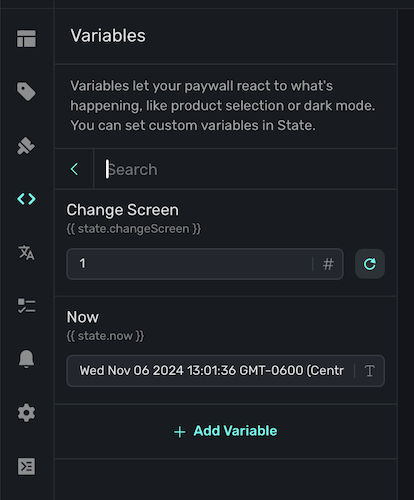The height and width of the screenshot is (500, 414).
Task: Go back using the left chevron arrow
Action: tap(74, 169)
